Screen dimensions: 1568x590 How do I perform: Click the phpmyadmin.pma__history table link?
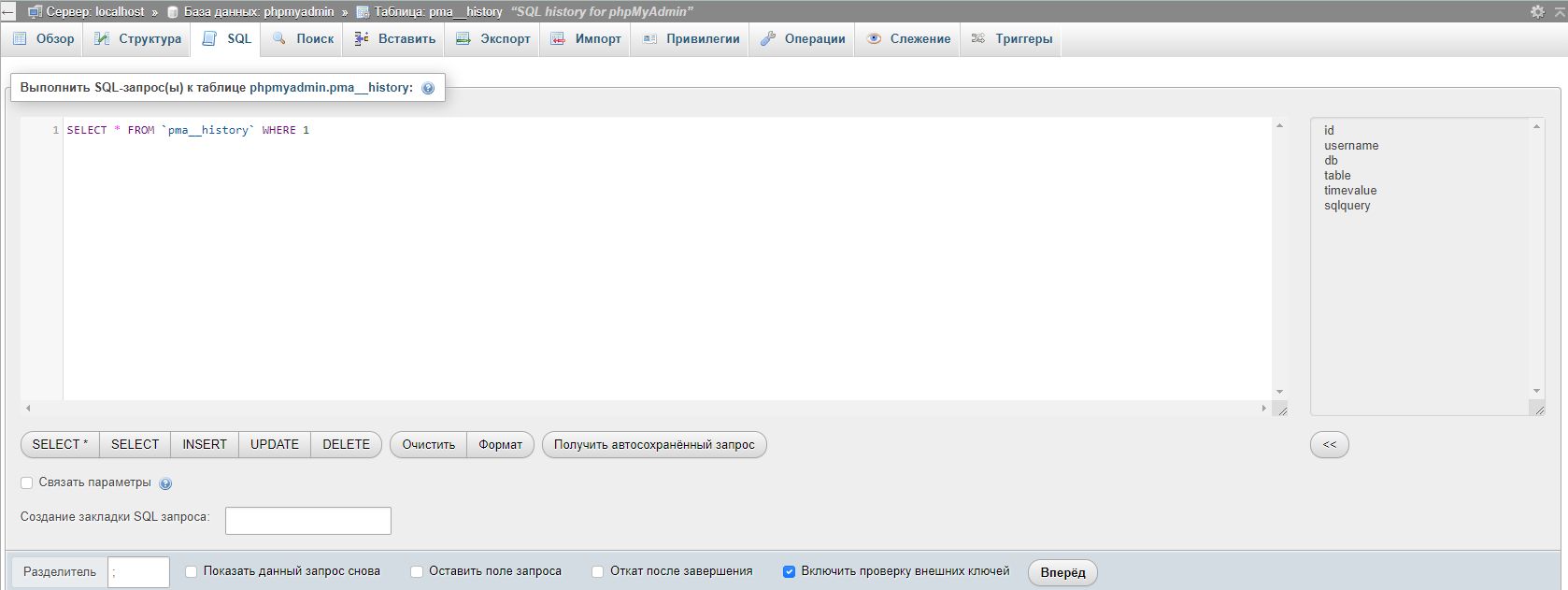tap(331, 88)
